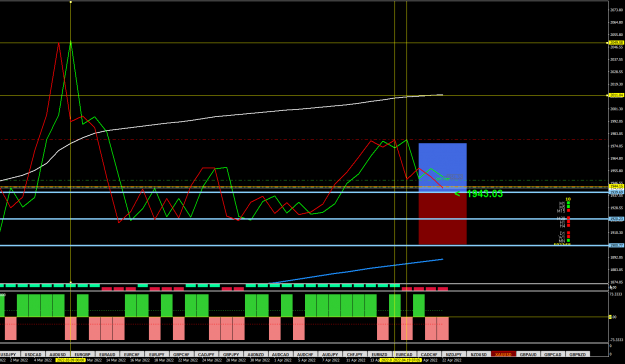Click the second yellow price tag on the scale
This screenshot has width=625, height=364.
[x=616, y=95]
